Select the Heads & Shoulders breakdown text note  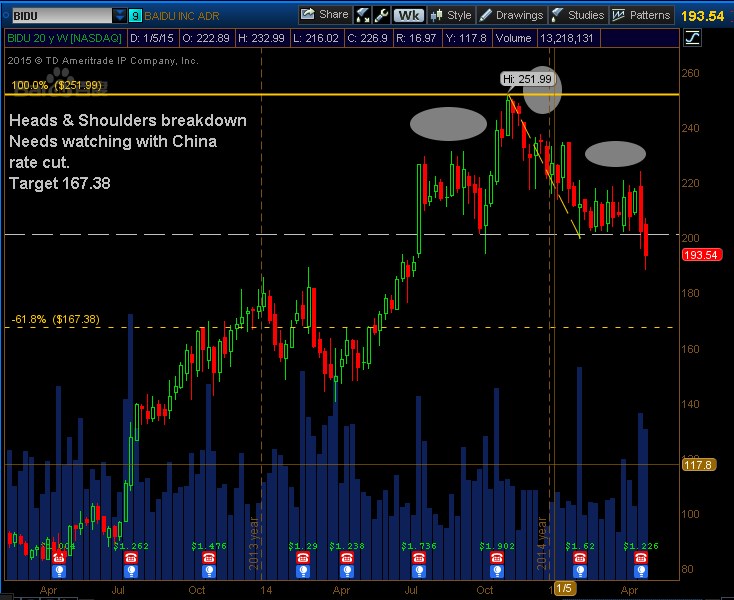coord(128,120)
